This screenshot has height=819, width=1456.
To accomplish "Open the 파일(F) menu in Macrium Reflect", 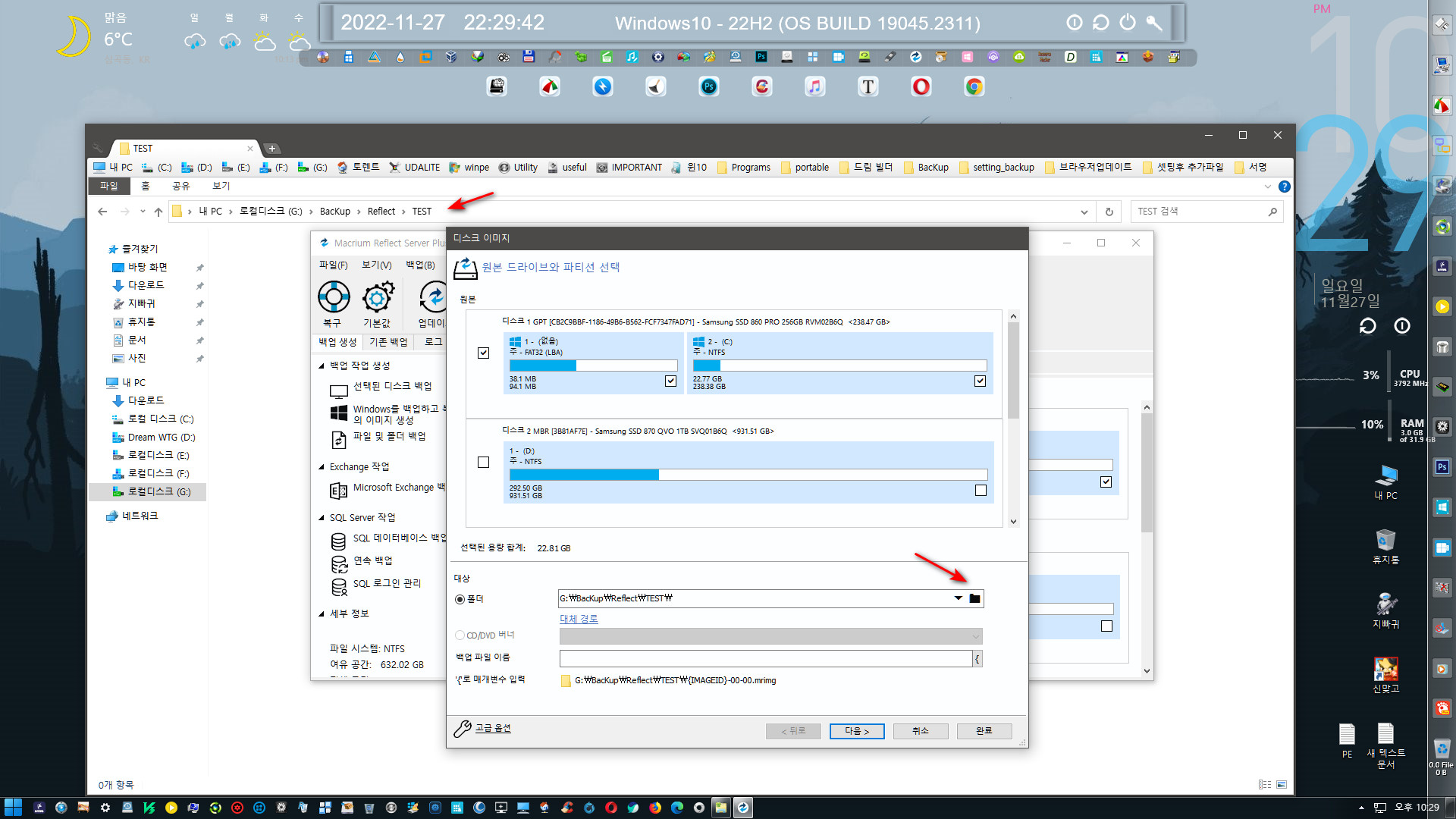I will coord(333,265).
